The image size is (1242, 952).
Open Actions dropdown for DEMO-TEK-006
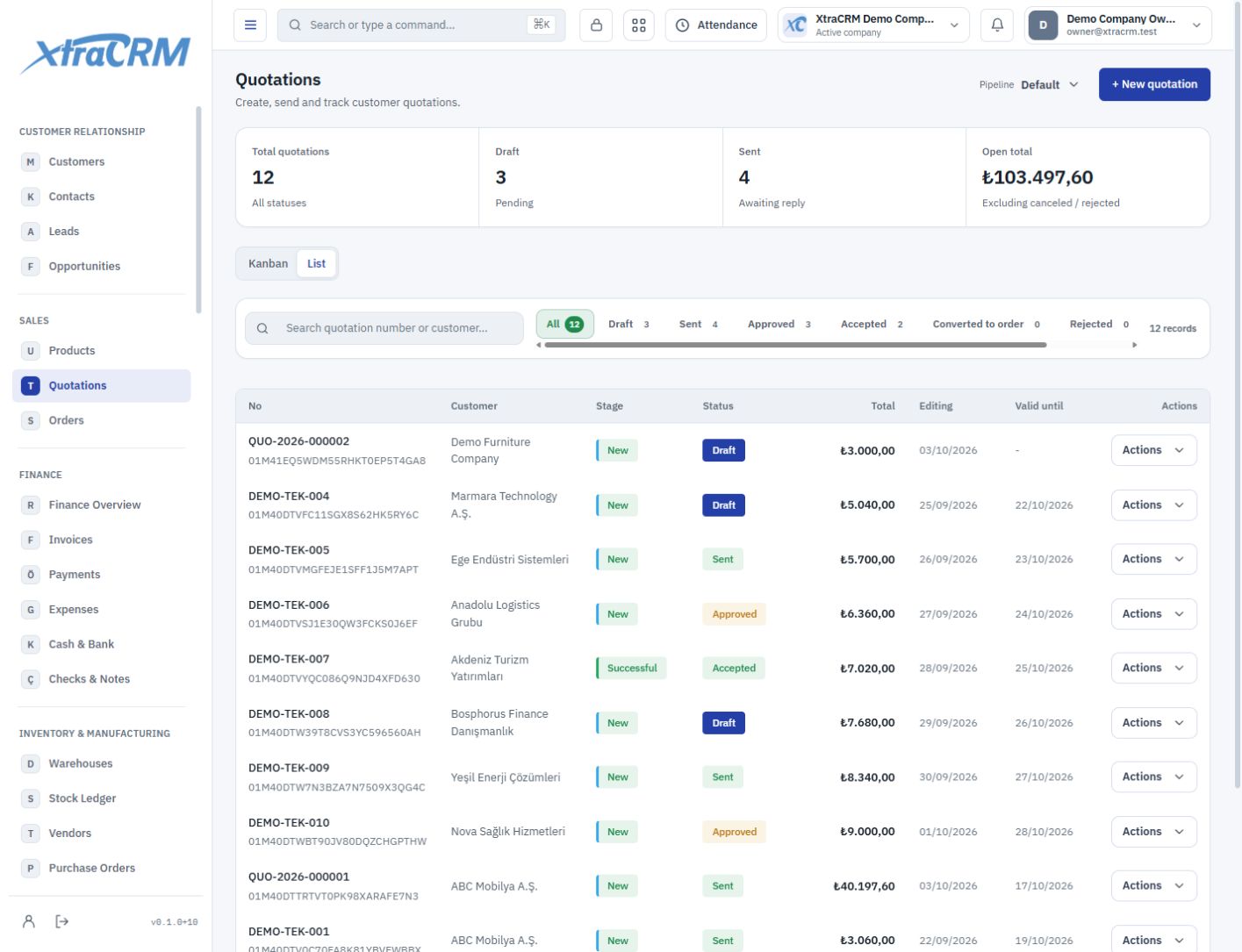click(1153, 614)
